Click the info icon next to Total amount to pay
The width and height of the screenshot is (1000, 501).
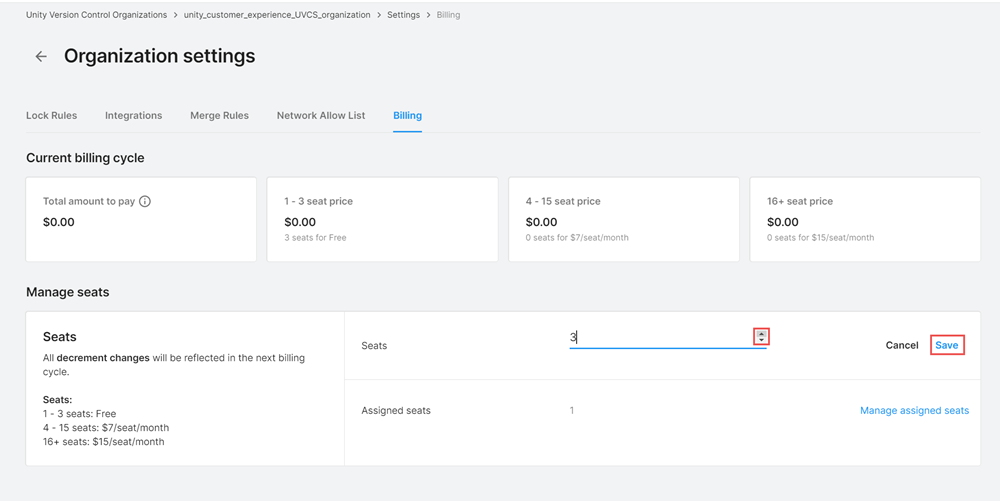tap(145, 201)
